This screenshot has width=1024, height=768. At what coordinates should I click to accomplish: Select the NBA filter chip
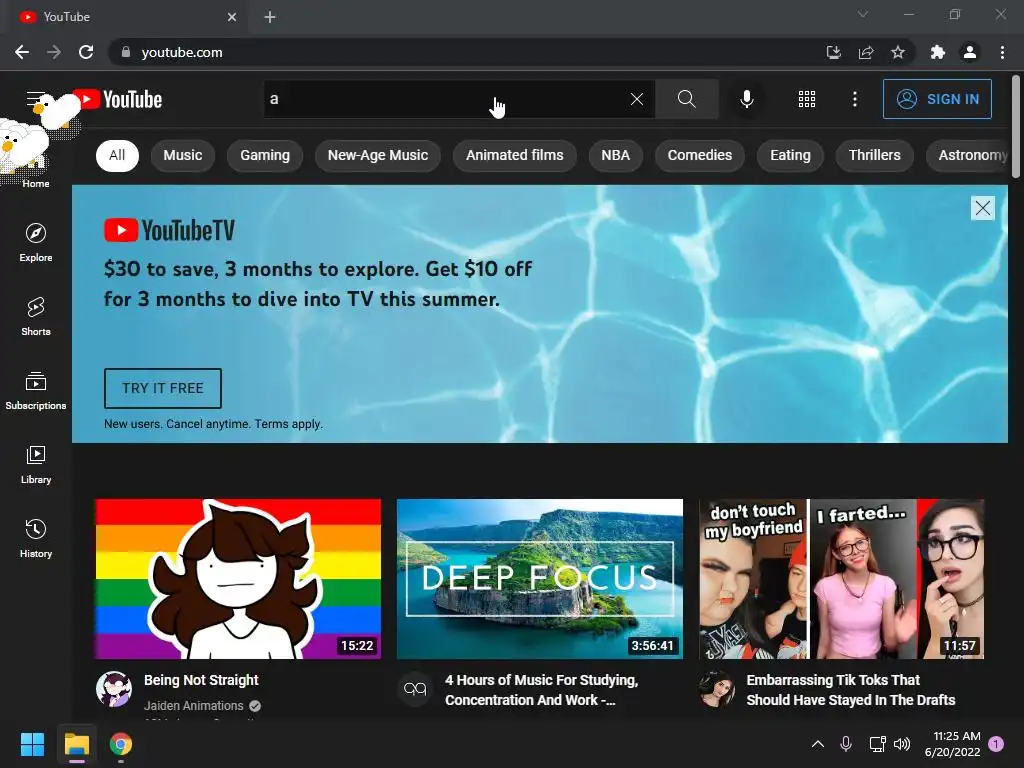tap(616, 155)
